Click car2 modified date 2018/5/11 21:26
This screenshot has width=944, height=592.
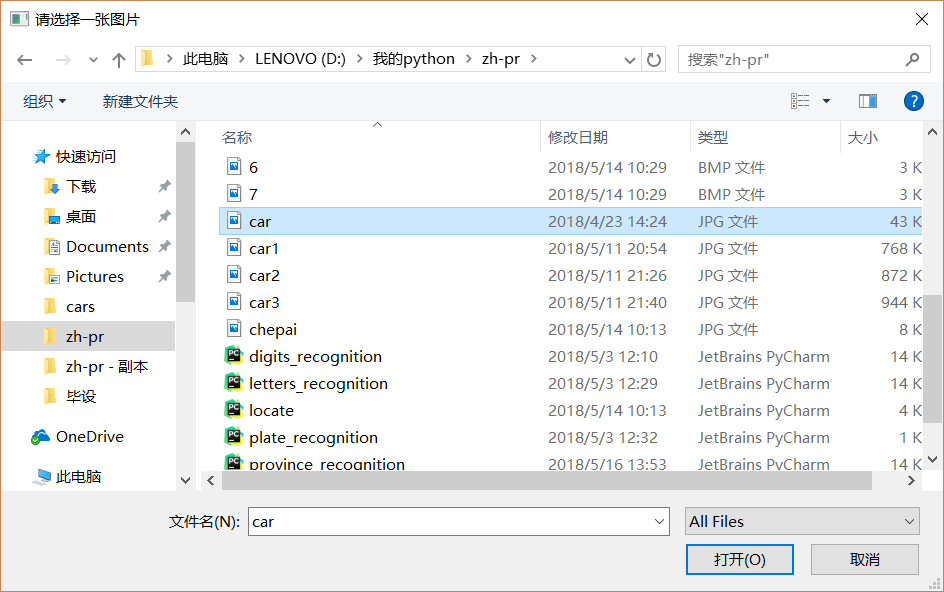[607, 275]
